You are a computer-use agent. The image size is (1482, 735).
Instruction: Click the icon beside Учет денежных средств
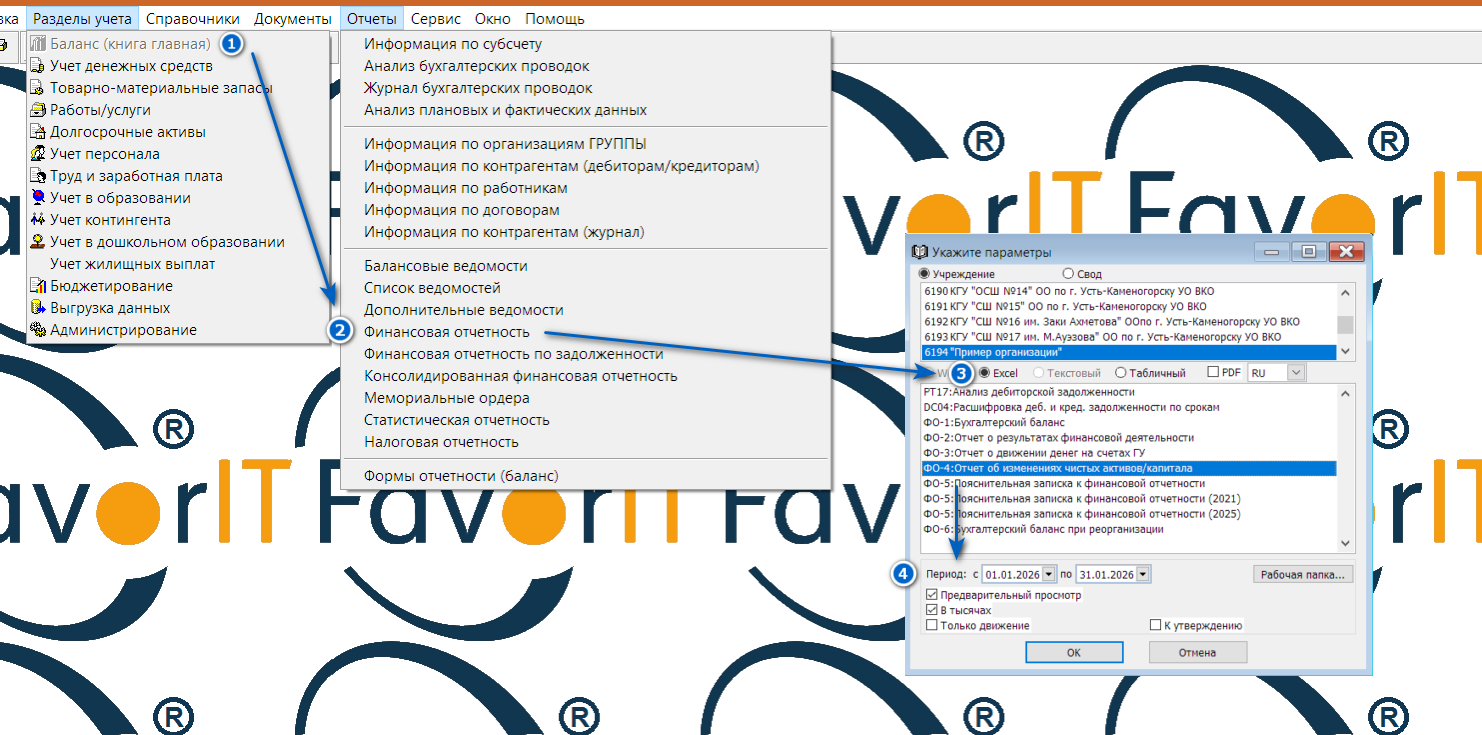(x=38, y=66)
